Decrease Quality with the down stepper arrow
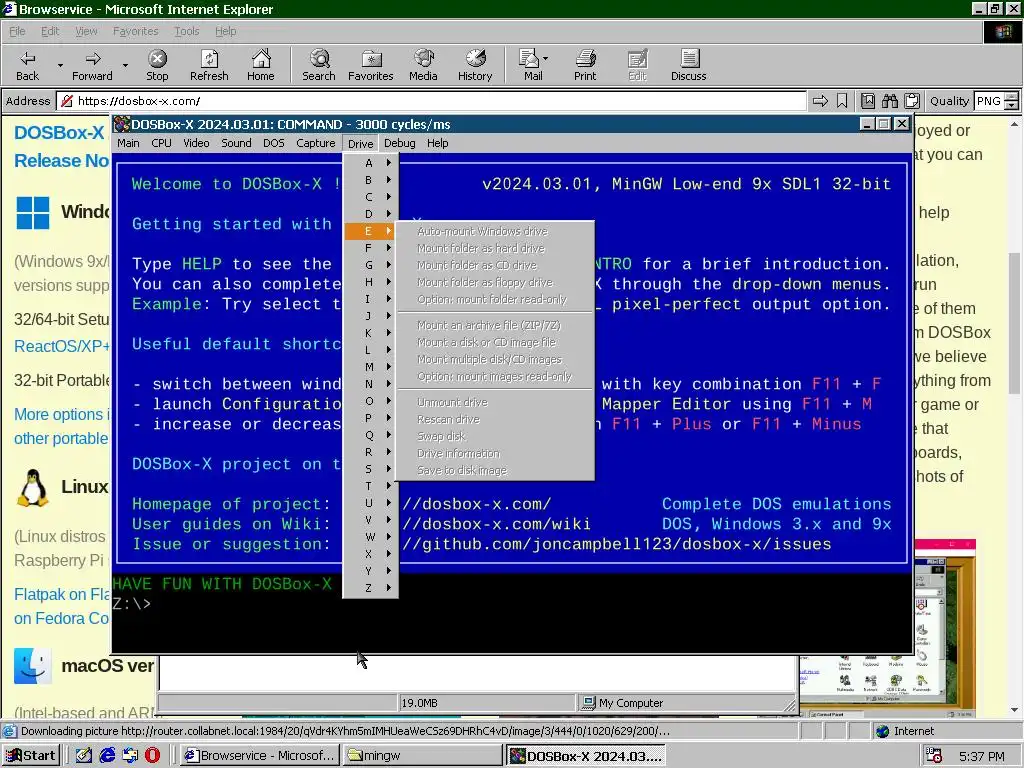 1011,105
